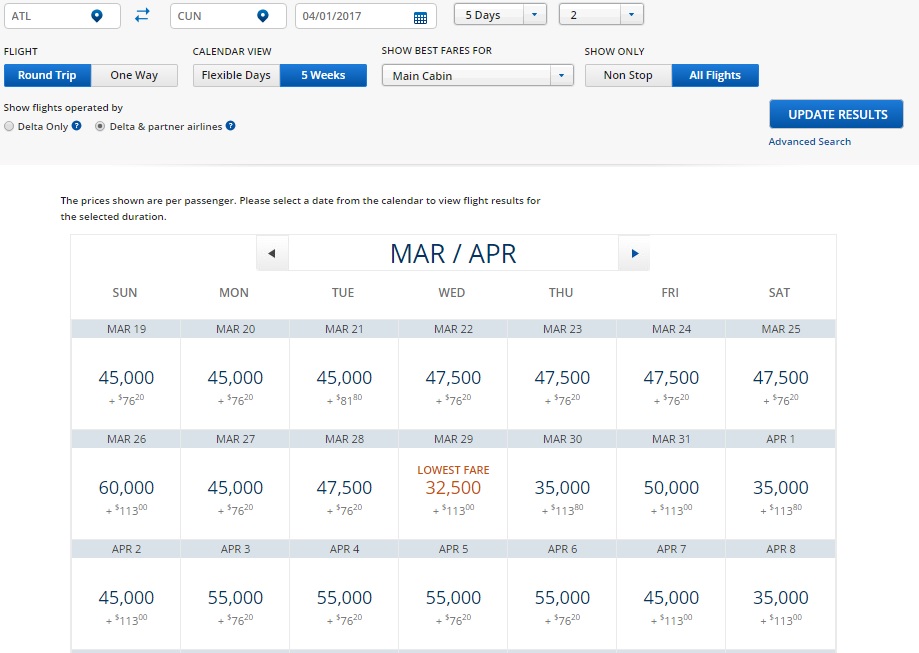Select the APR 2 fare 45,000

[126, 603]
